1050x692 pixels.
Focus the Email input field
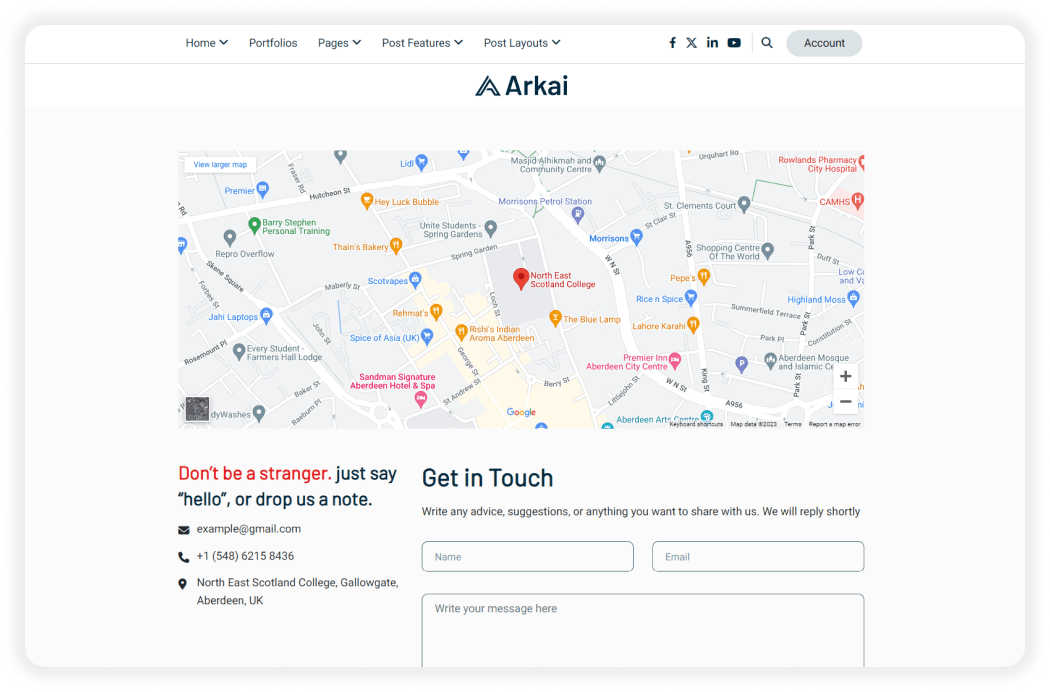click(758, 557)
